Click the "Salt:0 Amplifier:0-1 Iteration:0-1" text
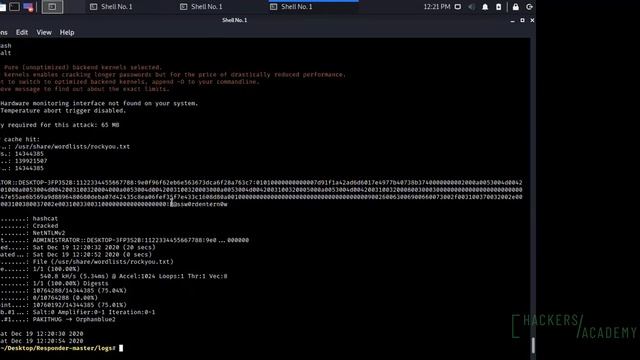640x360 pixels. (94, 312)
